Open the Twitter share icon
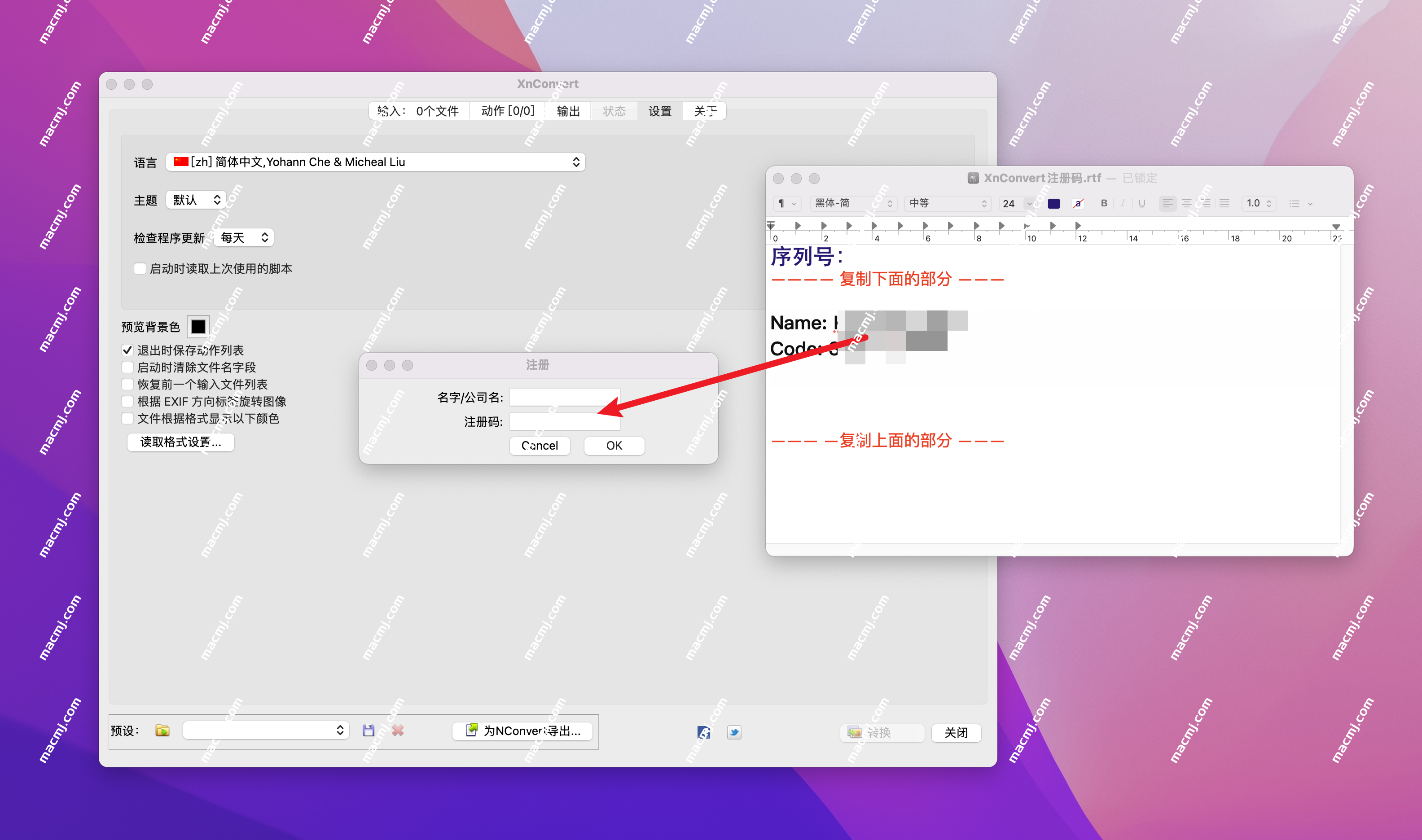This screenshot has height=840, width=1422. 734,732
